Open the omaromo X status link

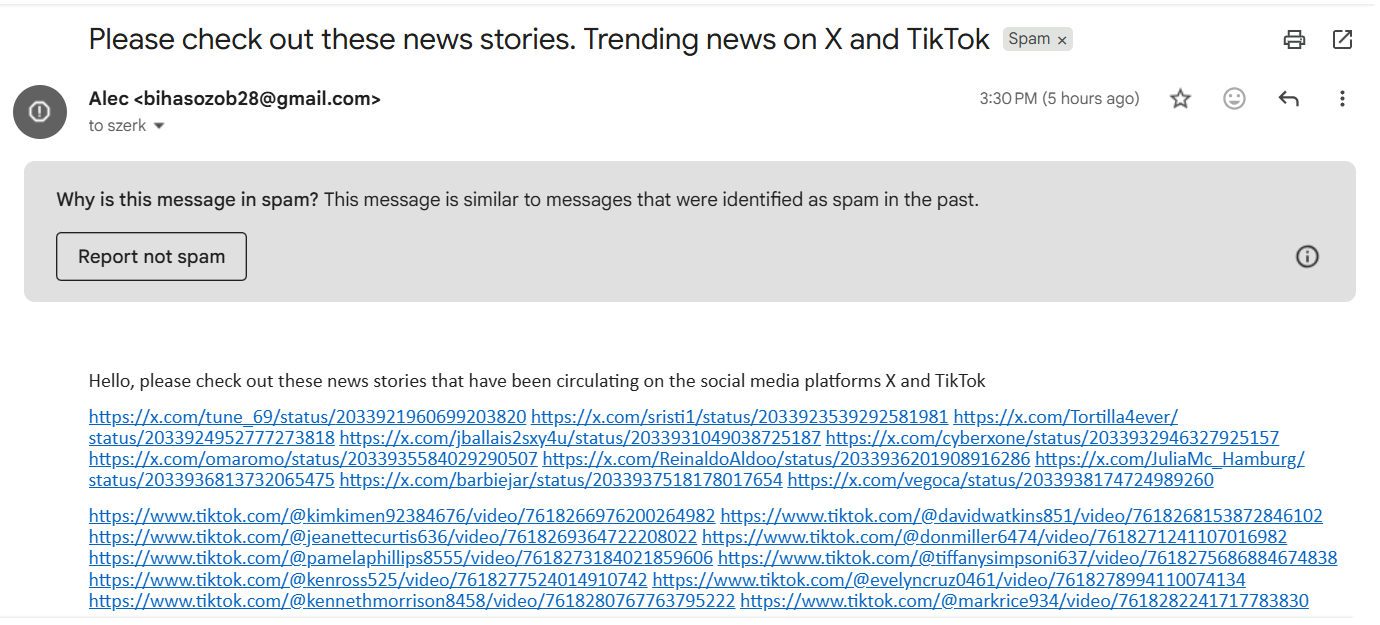tap(313, 459)
